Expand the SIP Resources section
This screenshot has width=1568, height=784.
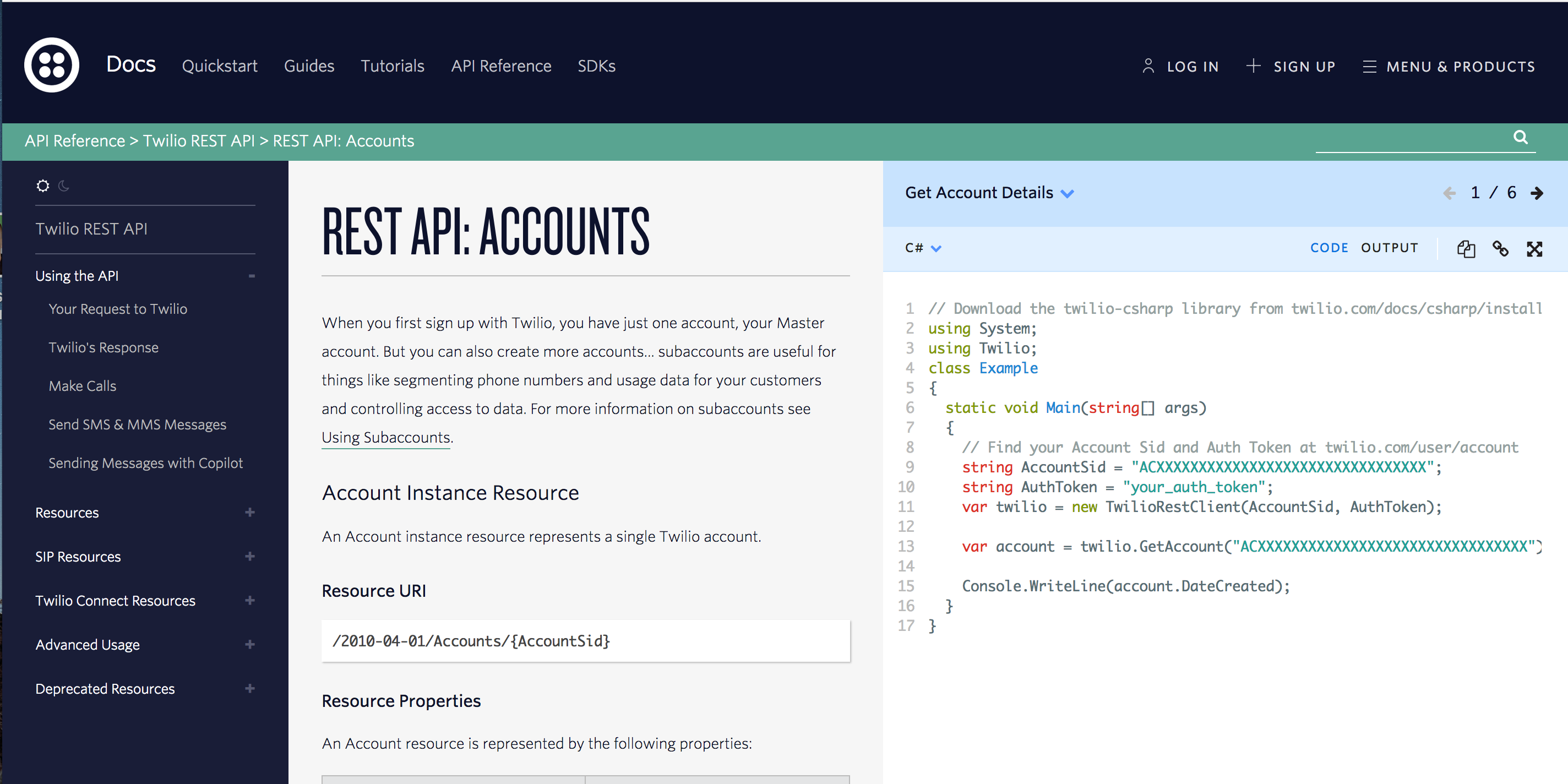click(249, 557)
